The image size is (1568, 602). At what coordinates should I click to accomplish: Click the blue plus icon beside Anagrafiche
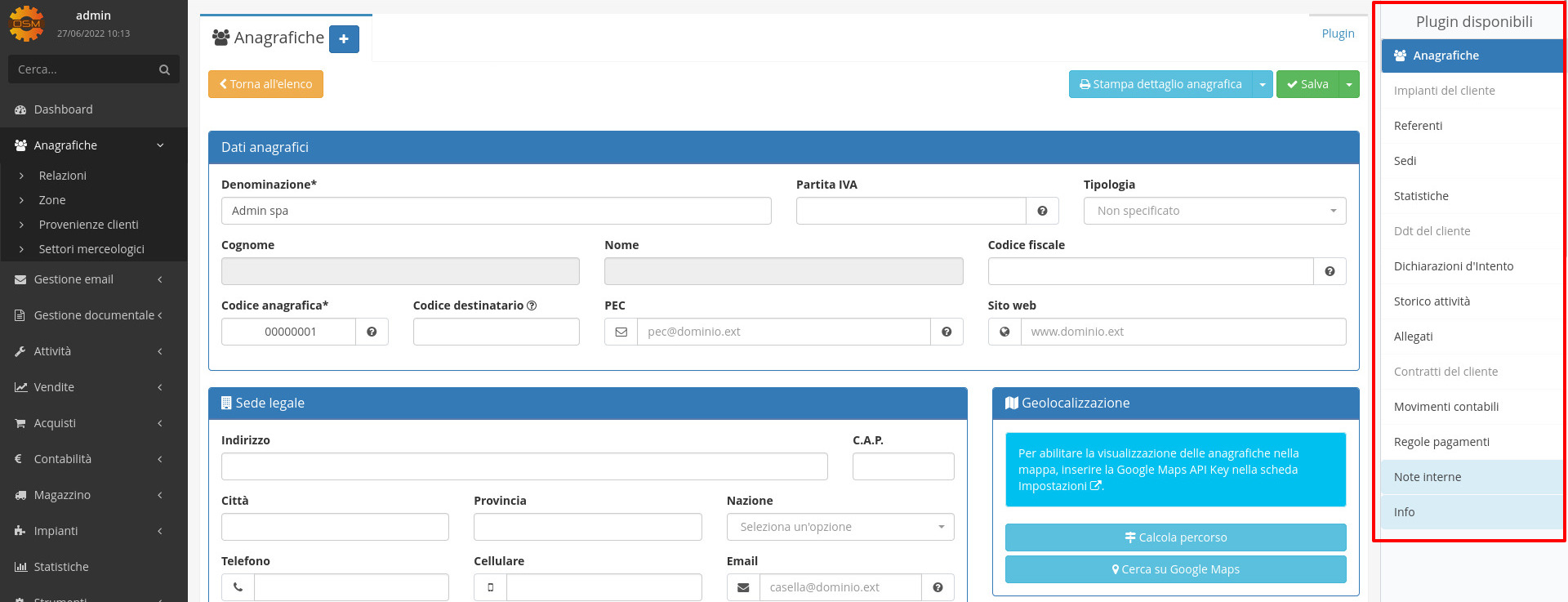344,38
